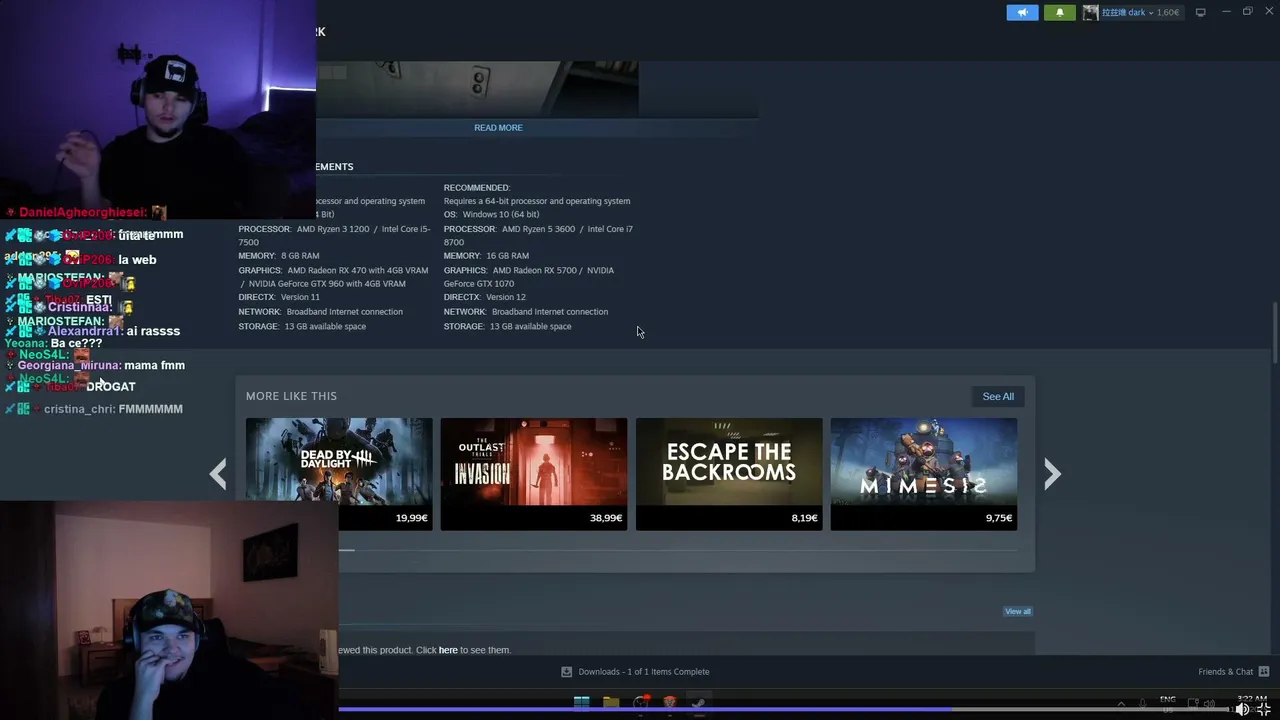Click READ MORE to expand description
This screenshot has width=1280, height=720.
pyautogui.click(x=498, y=128)
